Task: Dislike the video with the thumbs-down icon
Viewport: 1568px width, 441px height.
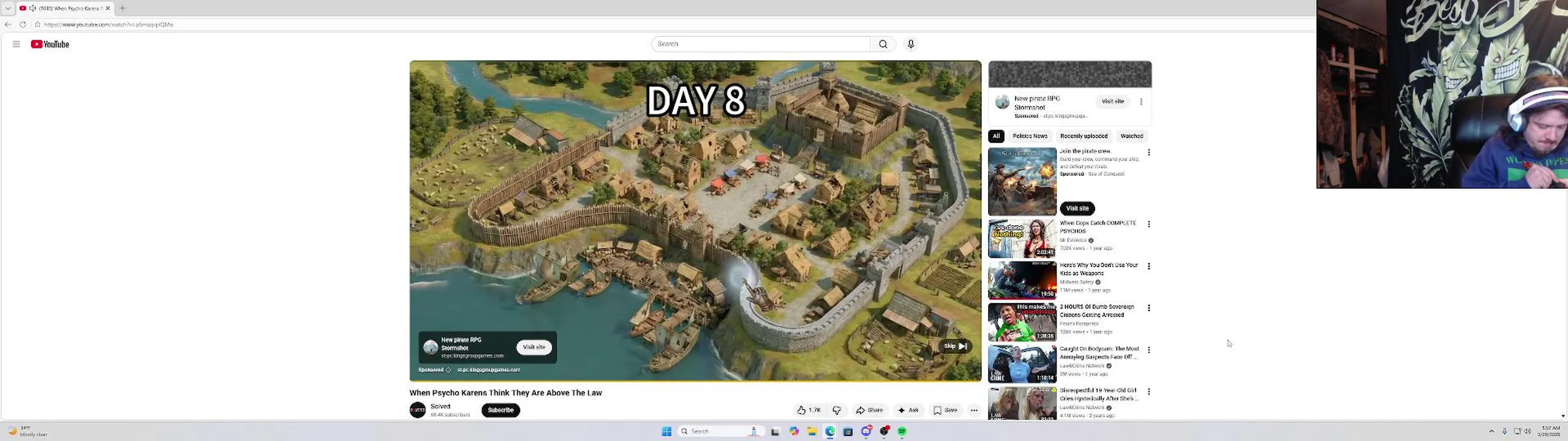Action: (837, 410)
